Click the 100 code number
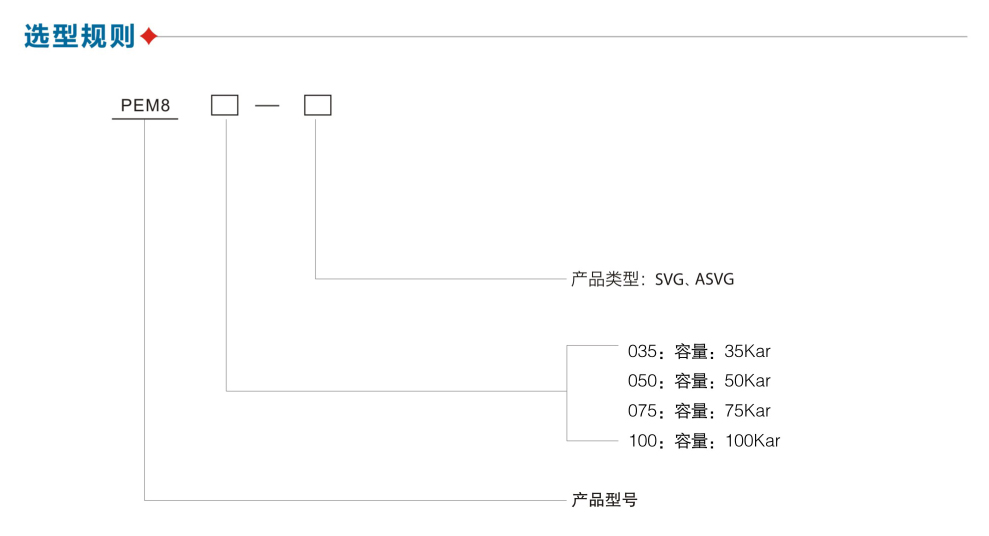The height and width of the screenshot is (536, 989). point(643,441)
